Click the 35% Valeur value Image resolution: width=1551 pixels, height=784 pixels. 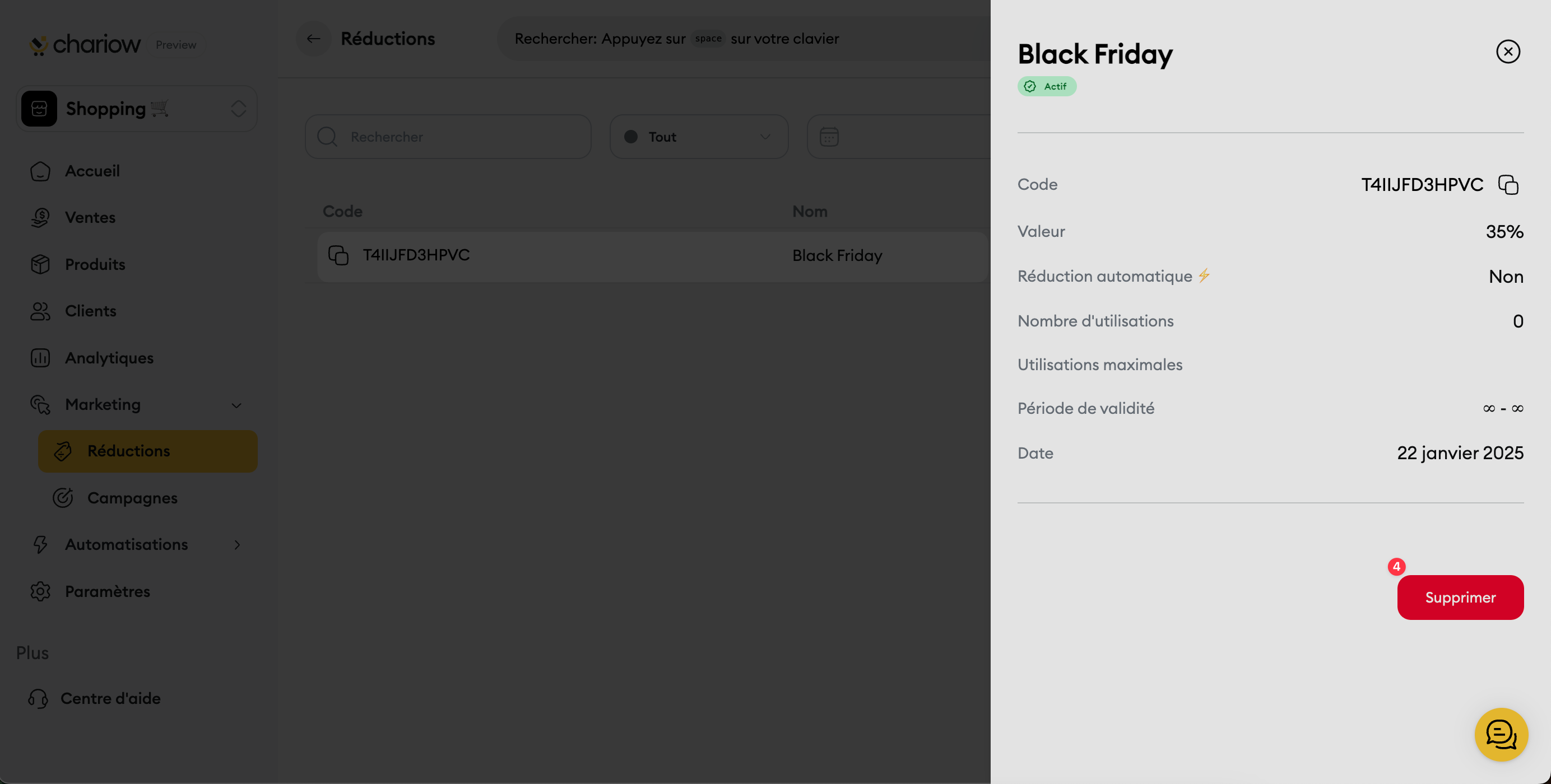1504,232
